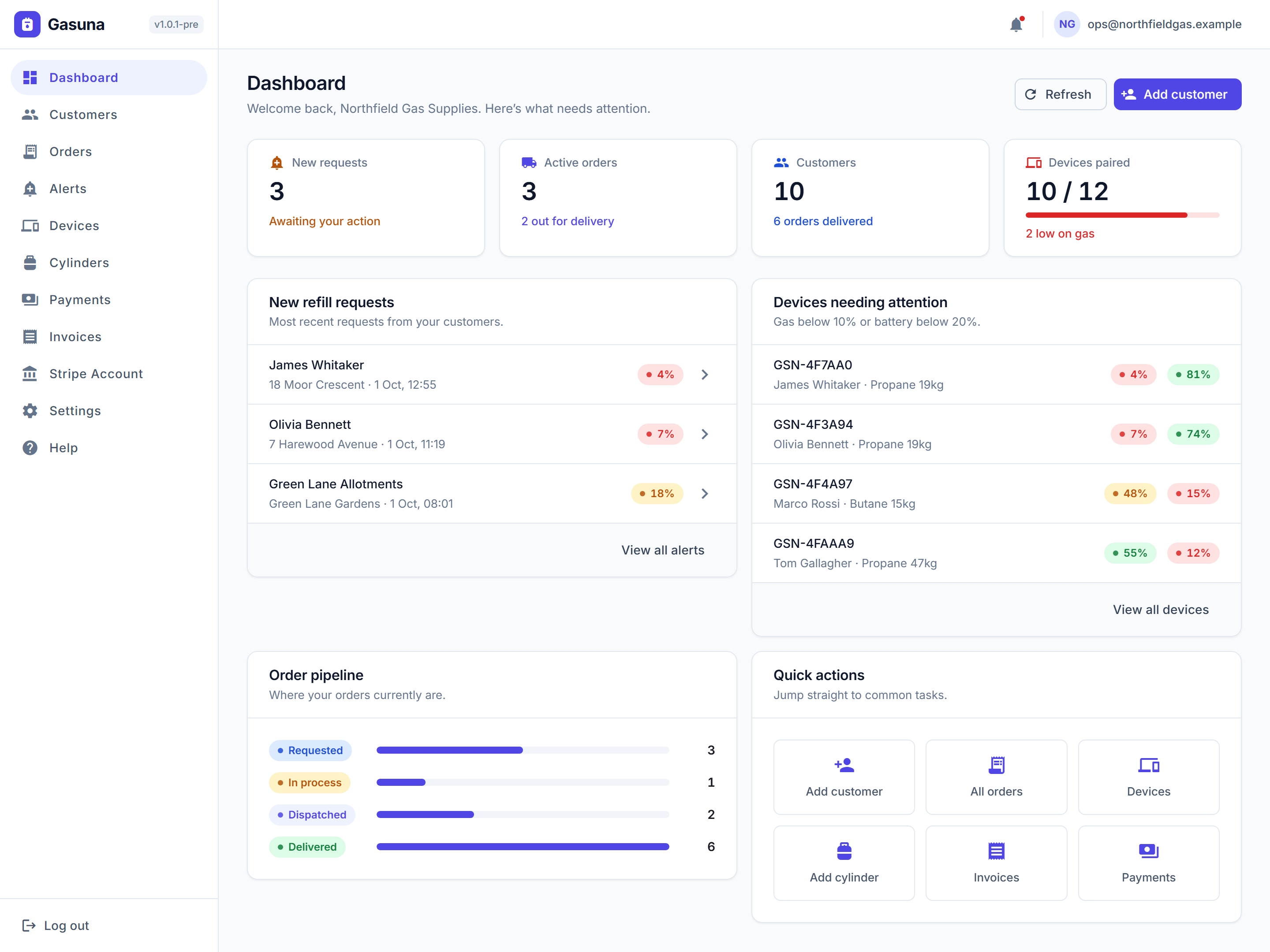Follow the View all alerts link
Image resolution: width=1270 pixels, height=952 pixels.
tap(662, 550)
